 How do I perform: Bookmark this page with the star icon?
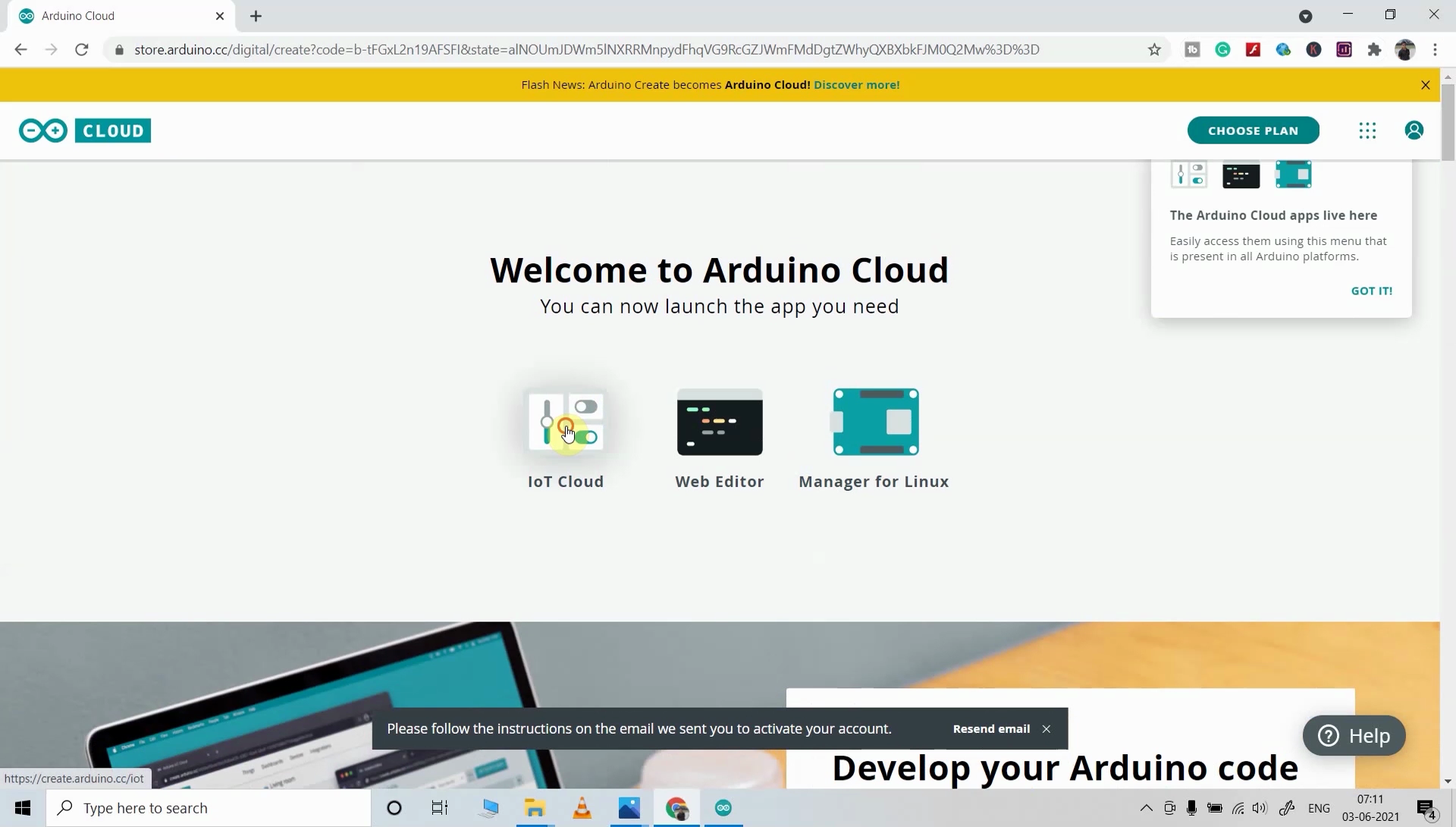click(x=1154, y=49)
